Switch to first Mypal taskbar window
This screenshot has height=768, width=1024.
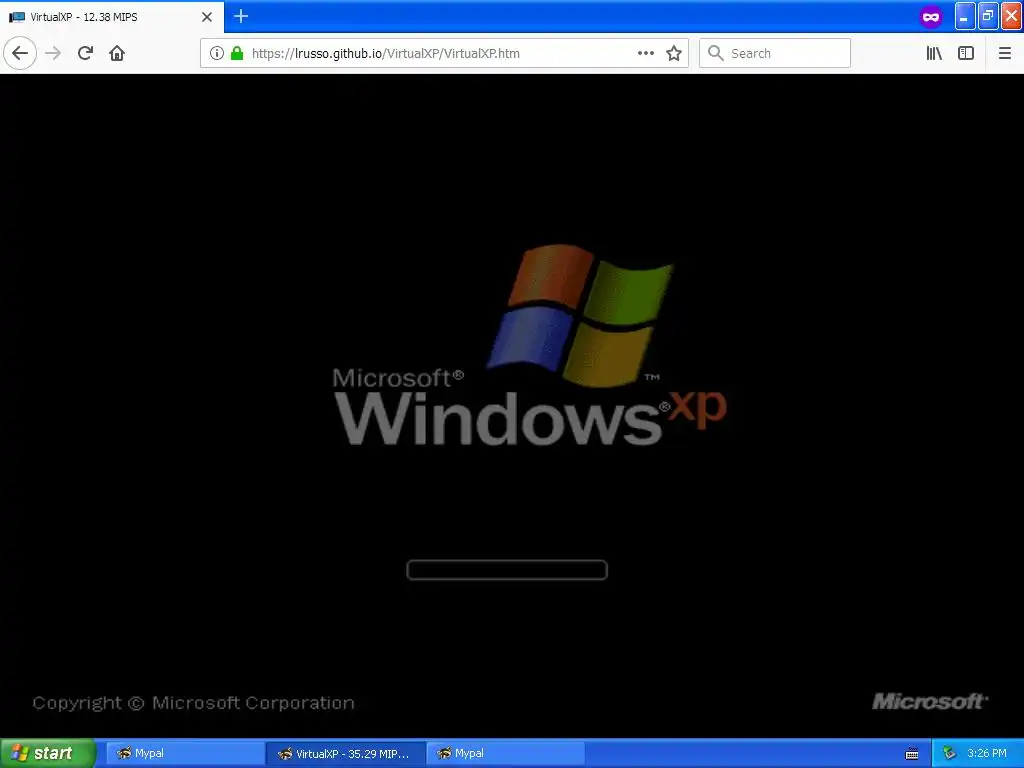[185, 753]
